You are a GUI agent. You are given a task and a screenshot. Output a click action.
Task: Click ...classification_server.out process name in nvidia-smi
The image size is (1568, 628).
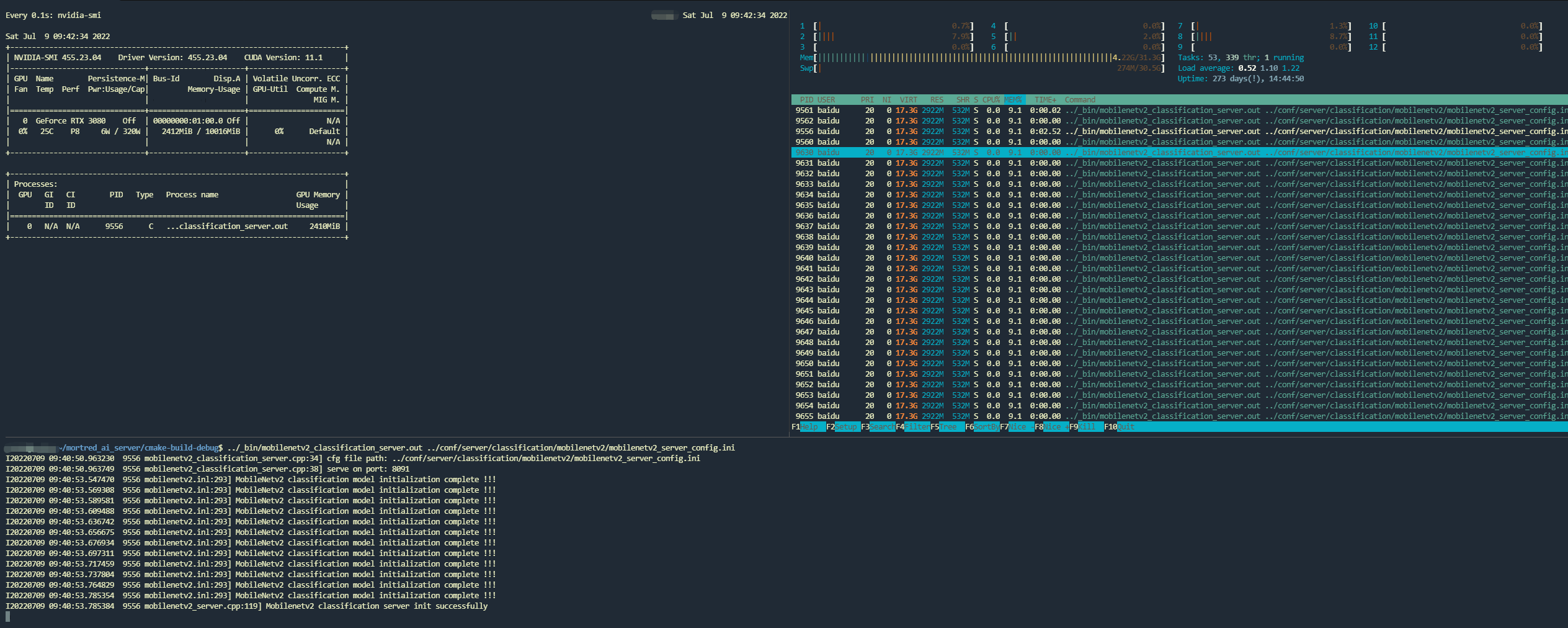(x=227, y=227)
